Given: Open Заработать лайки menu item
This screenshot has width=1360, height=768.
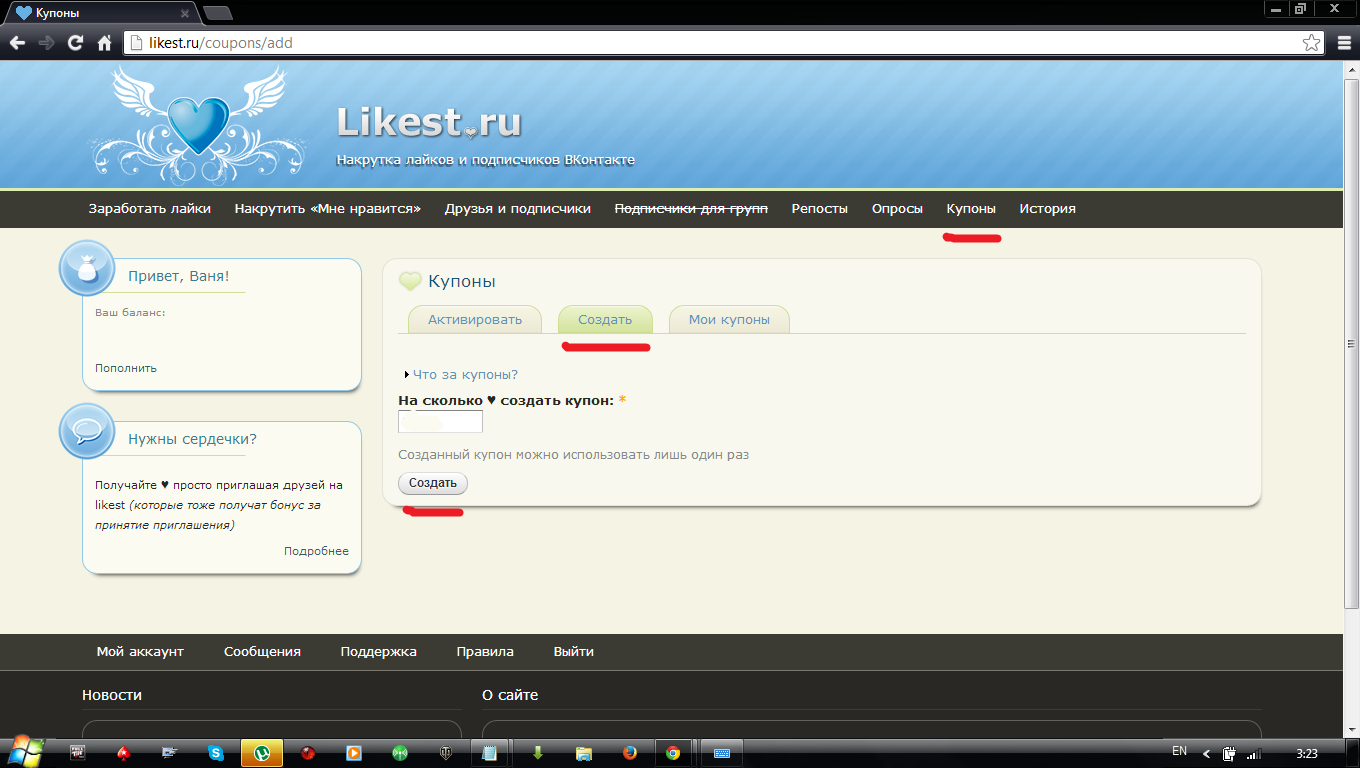Looking at the screenshot, I should click(x=150, y=209).
